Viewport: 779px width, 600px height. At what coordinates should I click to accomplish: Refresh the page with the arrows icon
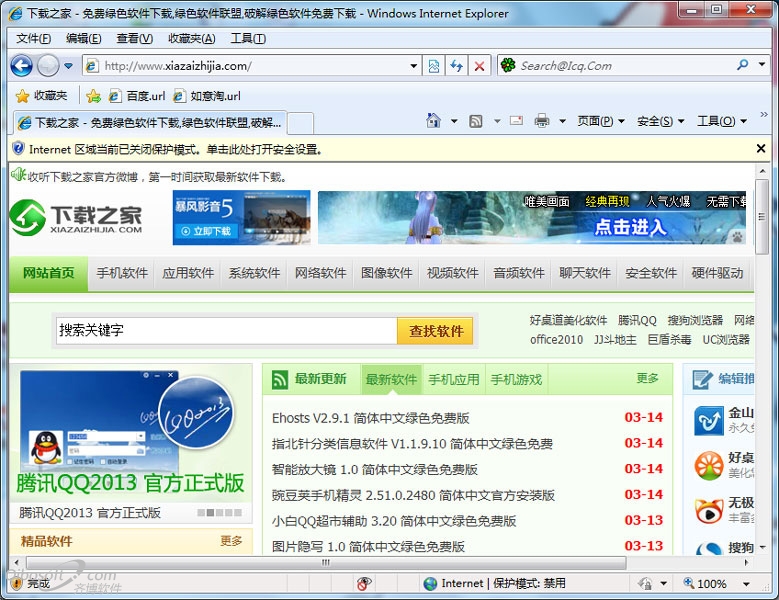[456, 66]
